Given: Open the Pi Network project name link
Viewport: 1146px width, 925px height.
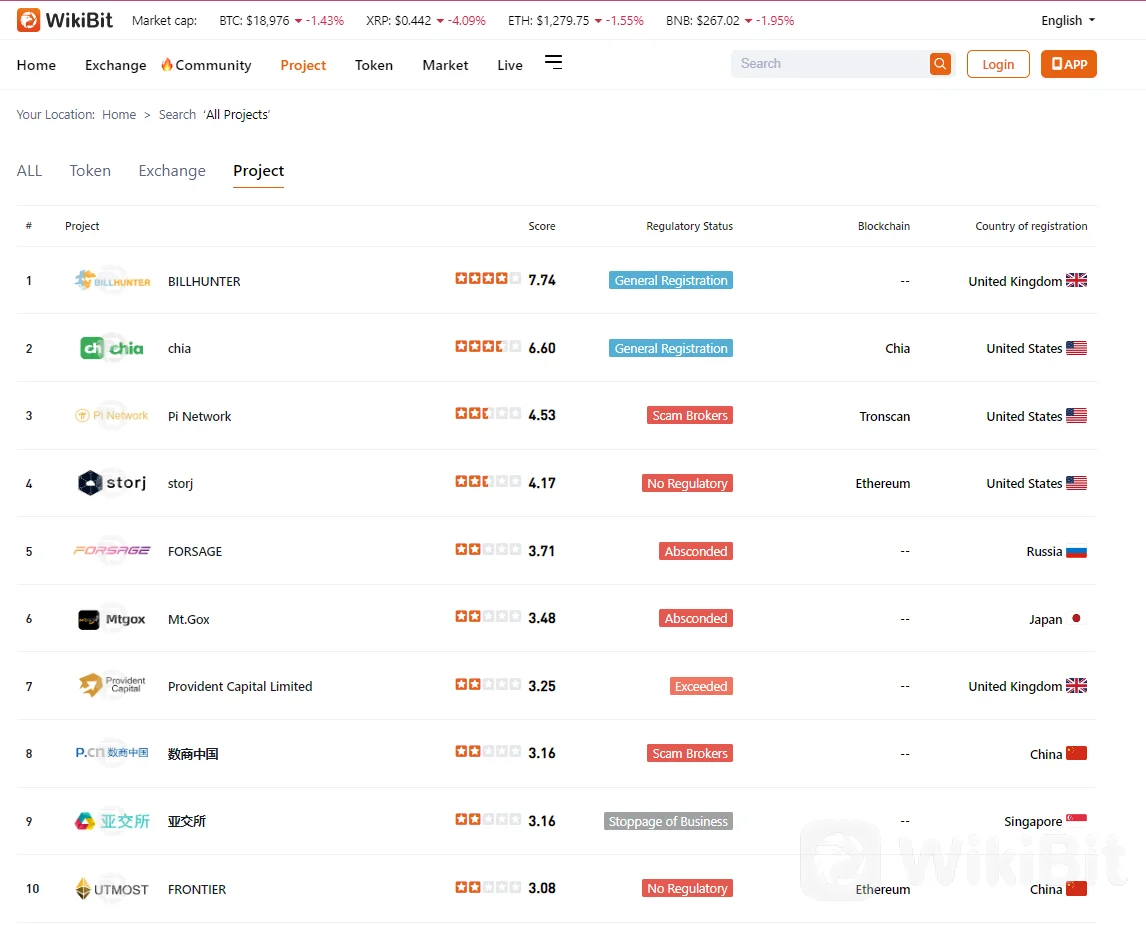Looking at the screenshot, I should (200, 416).
